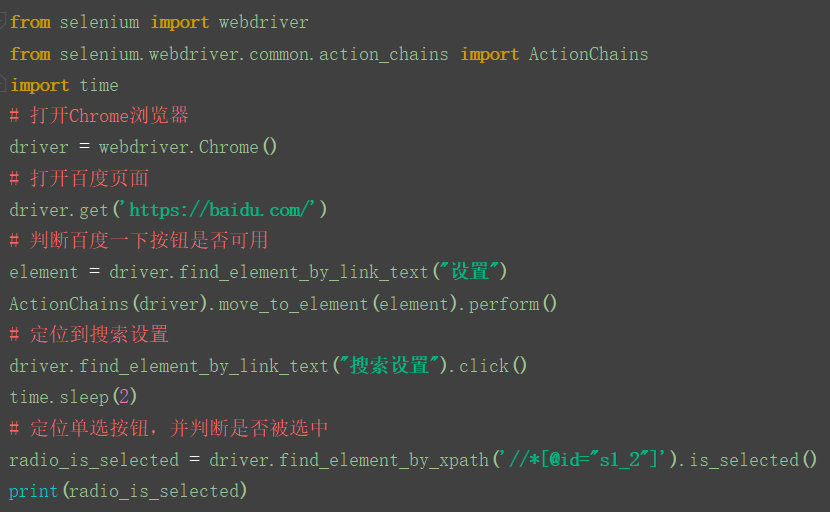Image resolution: width=830 pixels, height=512 pixels.
Task: Click the comment '# 定位到搜索设置'
Action: (x=89, y=334)
